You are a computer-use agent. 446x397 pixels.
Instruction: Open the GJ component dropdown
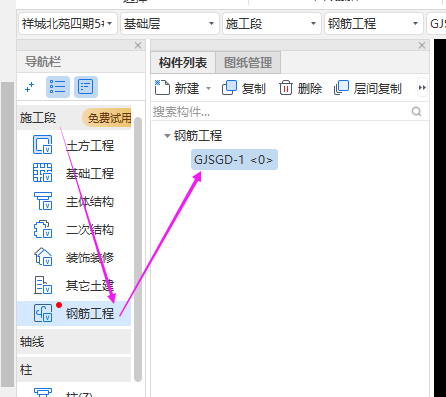pyautogui.click(x=436, y=24)
